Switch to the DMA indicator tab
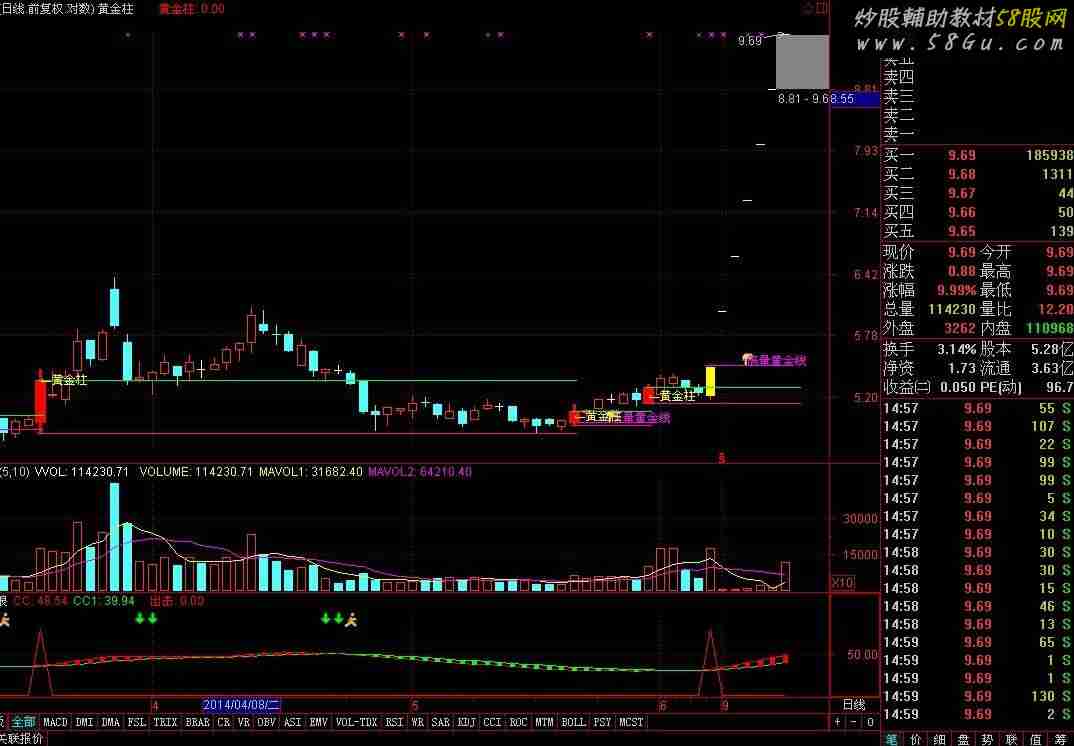This screenshot has height=746, width=1074. click(x=111, y=722)
